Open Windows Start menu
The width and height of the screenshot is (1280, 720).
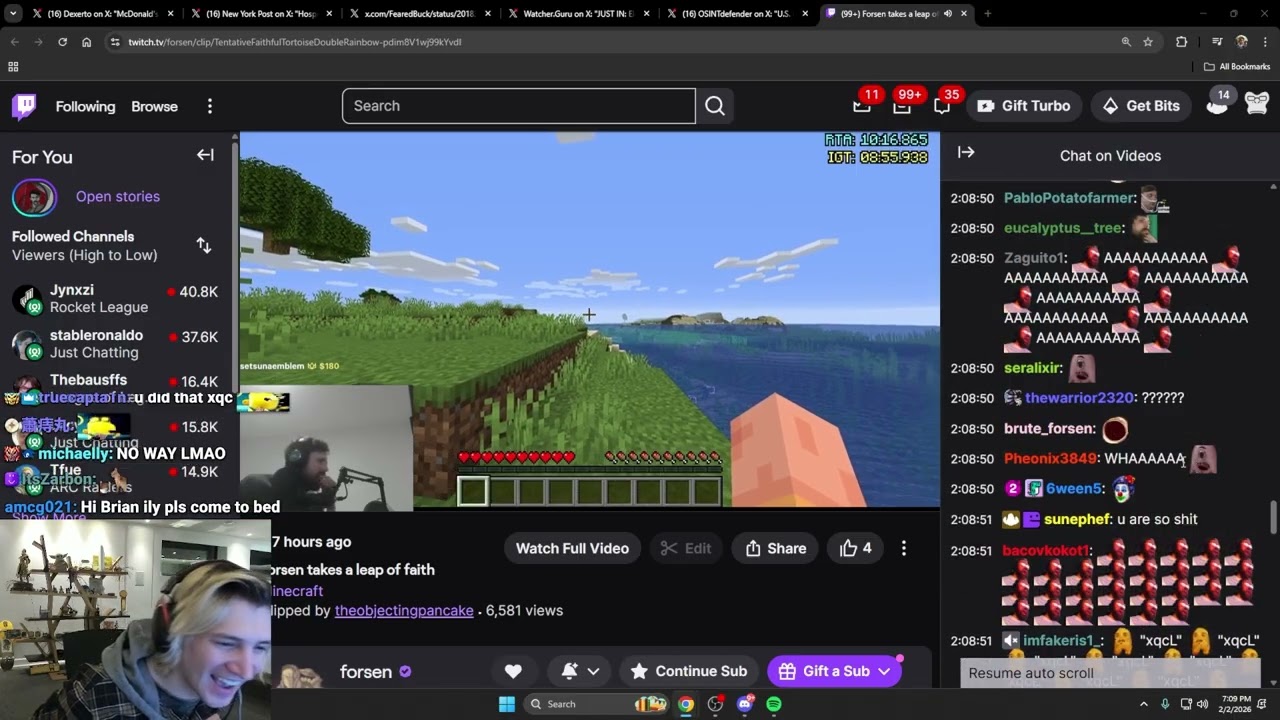click(507, 704)
